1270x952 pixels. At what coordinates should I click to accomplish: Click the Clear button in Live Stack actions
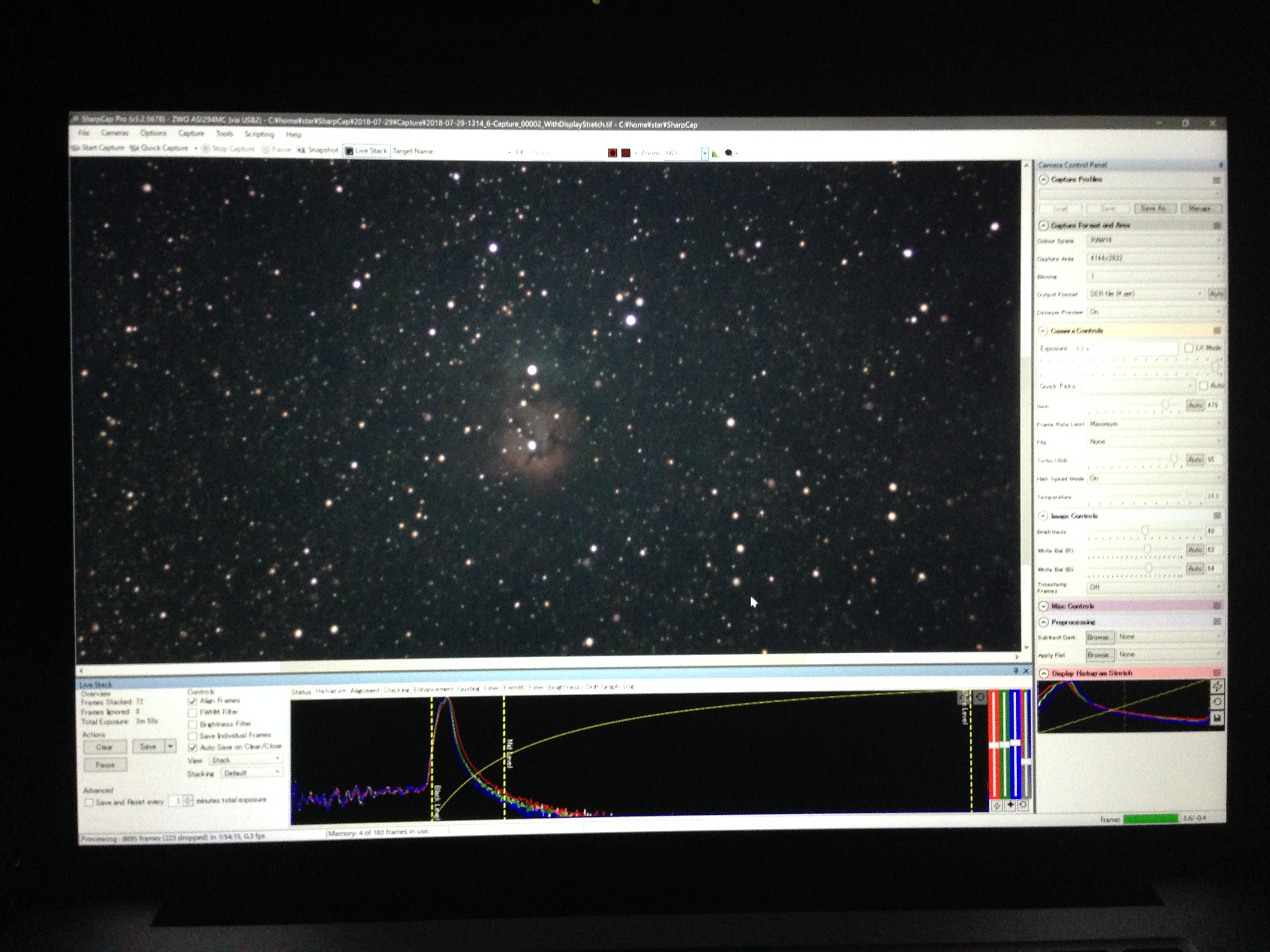click(105, 747)
